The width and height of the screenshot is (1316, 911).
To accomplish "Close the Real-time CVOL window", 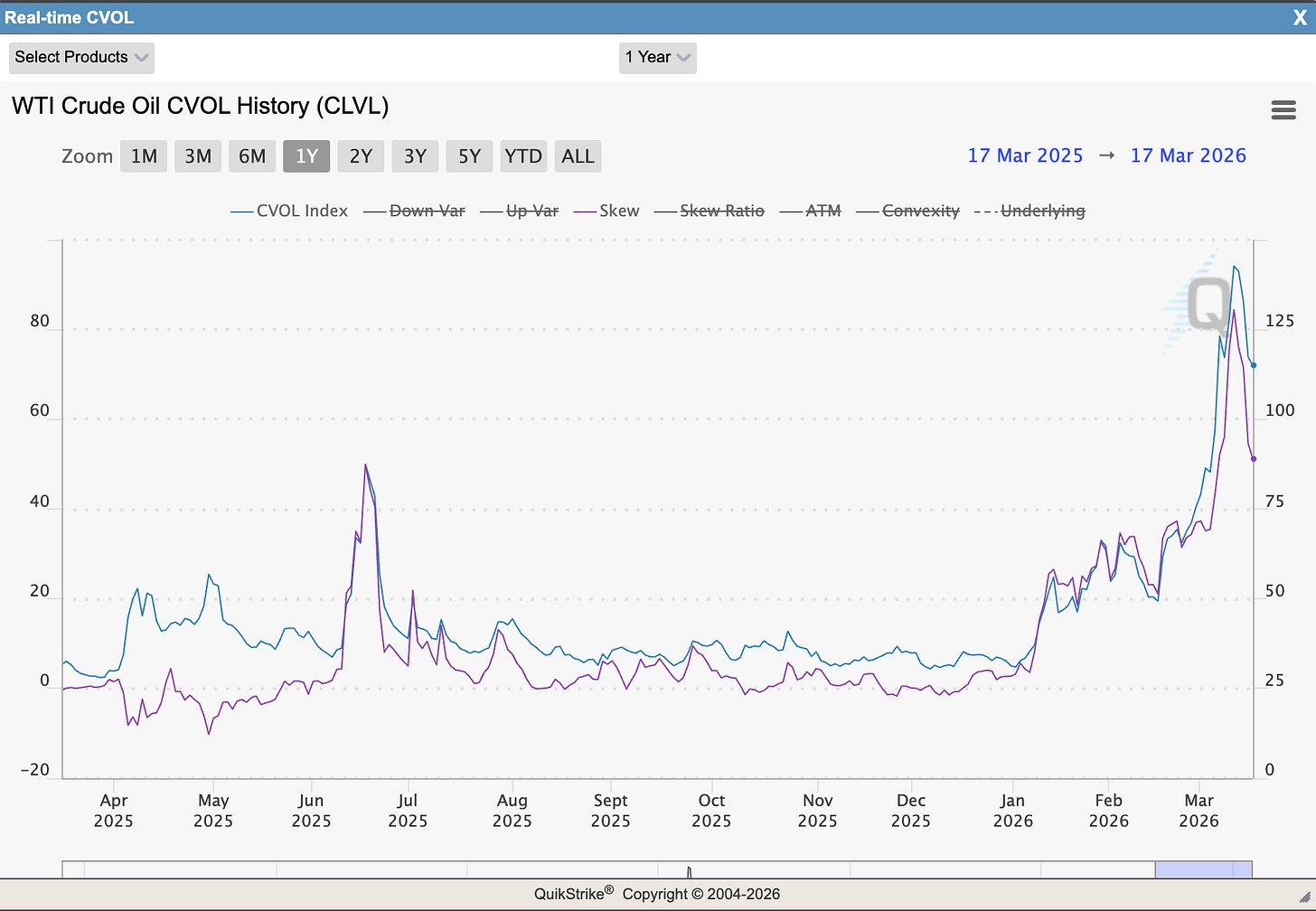I will tap(1300, 18).
